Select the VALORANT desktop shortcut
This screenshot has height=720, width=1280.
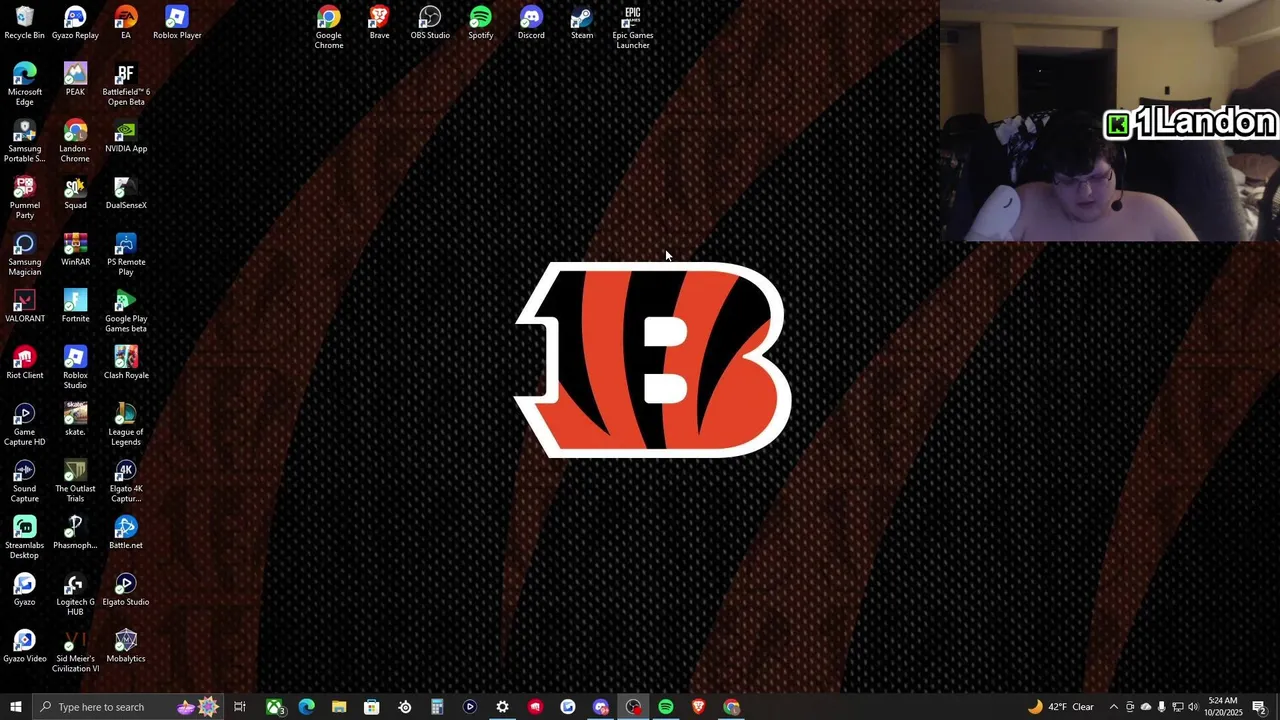[x=25, y=307]
